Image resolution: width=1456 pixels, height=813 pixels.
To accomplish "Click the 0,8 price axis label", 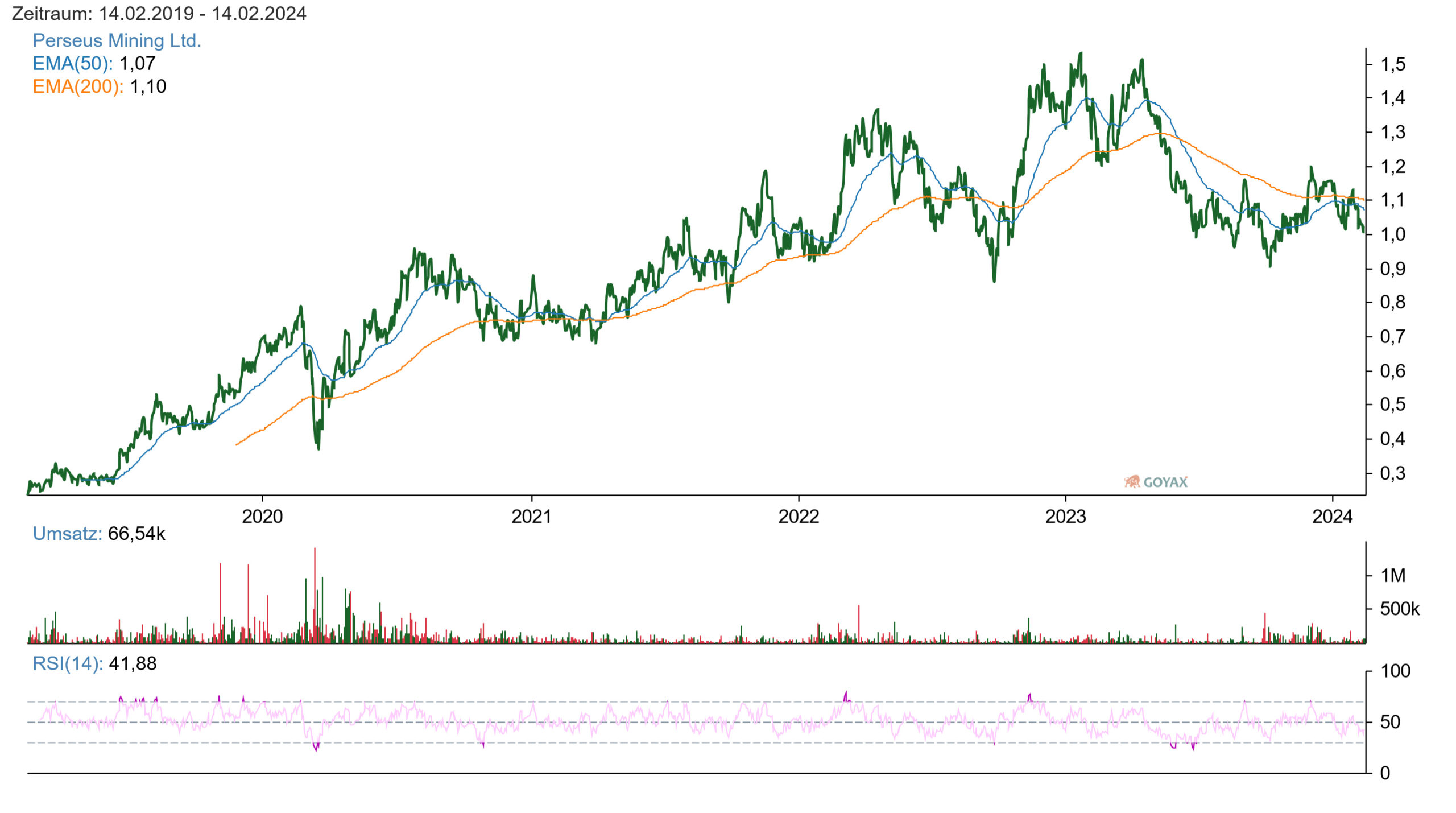I will tap(1393, 302).
